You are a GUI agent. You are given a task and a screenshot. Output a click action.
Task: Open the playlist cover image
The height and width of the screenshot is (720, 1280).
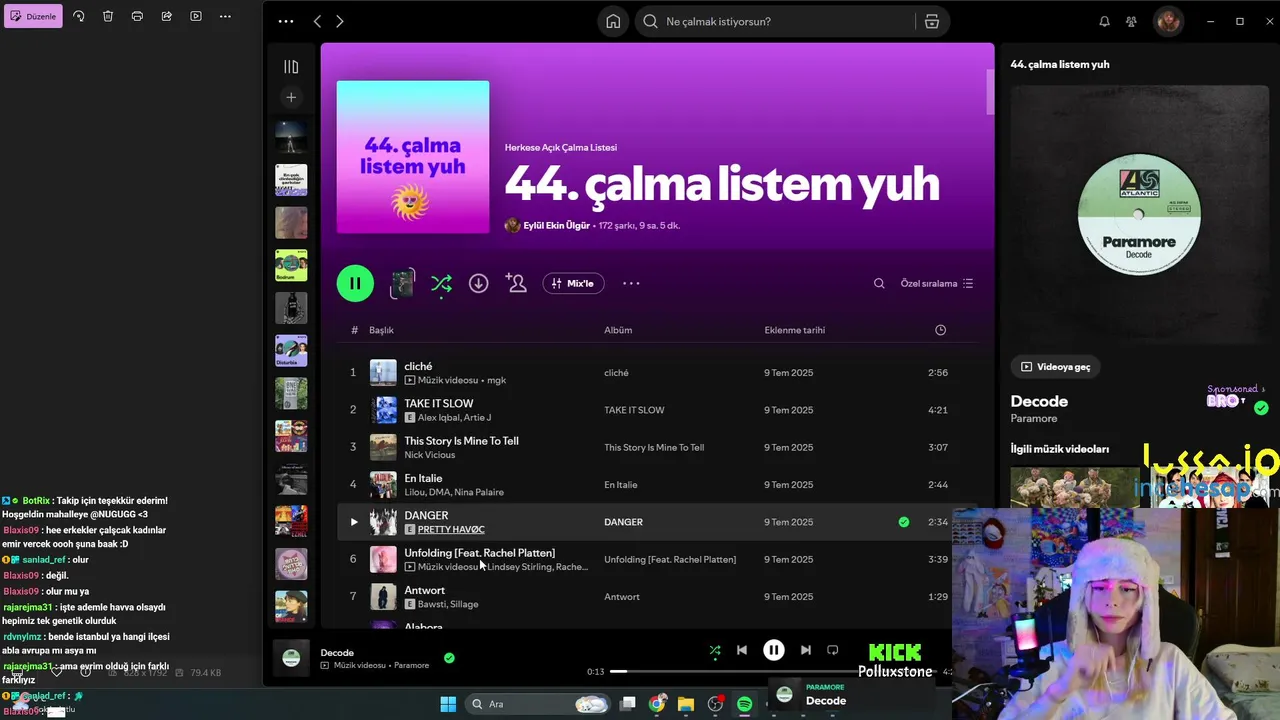(x=413, y=157)
